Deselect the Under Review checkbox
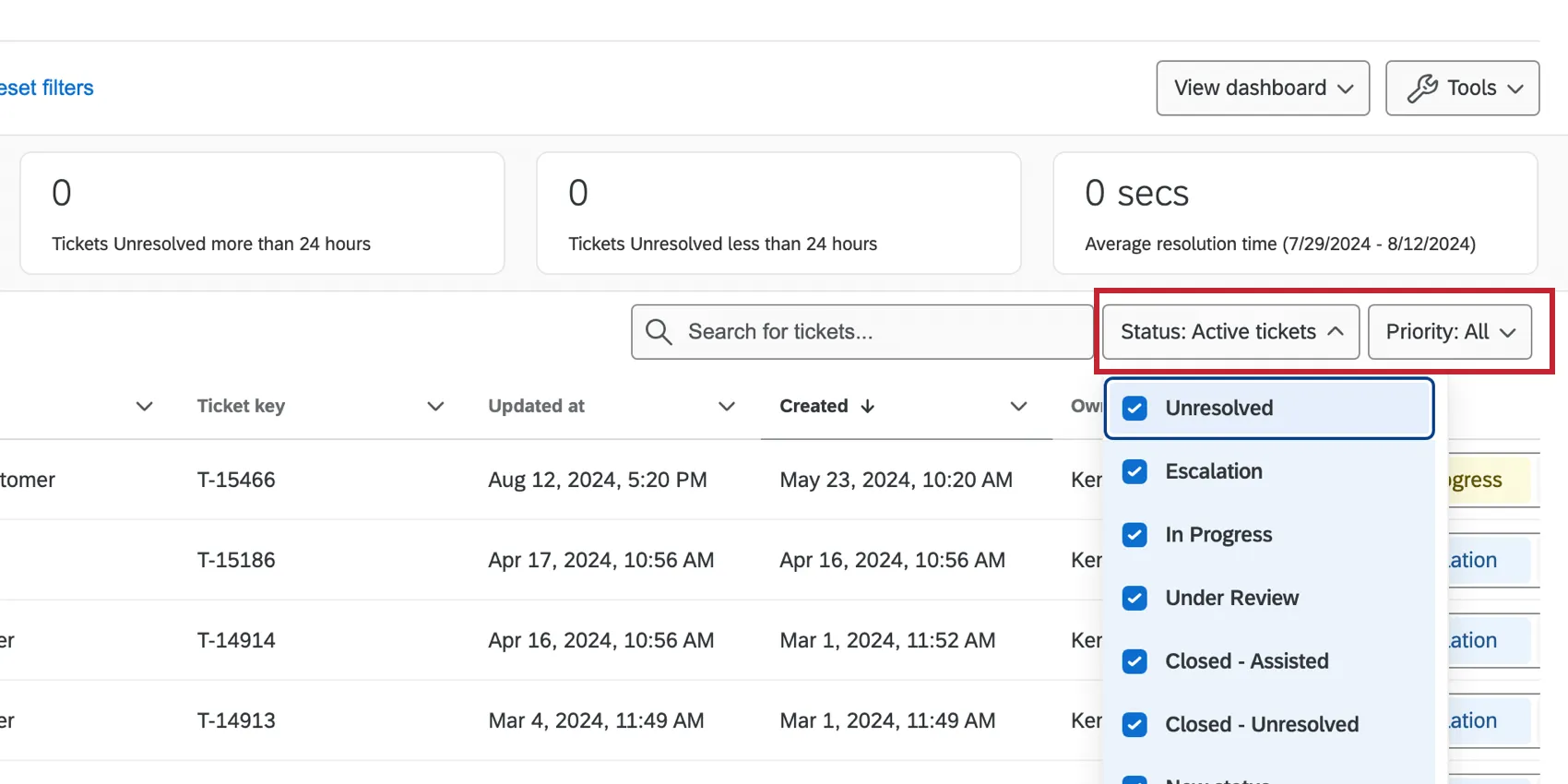Screen dimensions: 1568x784 coord(1134,599)
